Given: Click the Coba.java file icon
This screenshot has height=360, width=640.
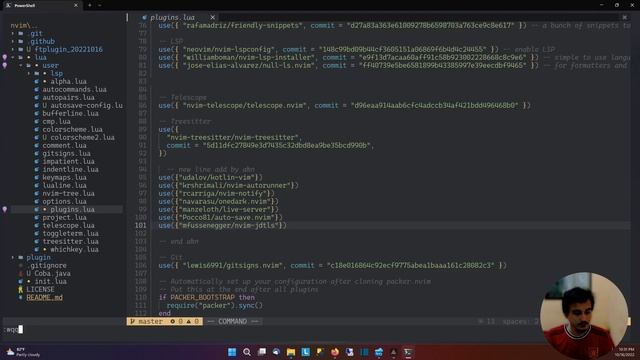Looking at the screenshot, I should tap(21, 273).
